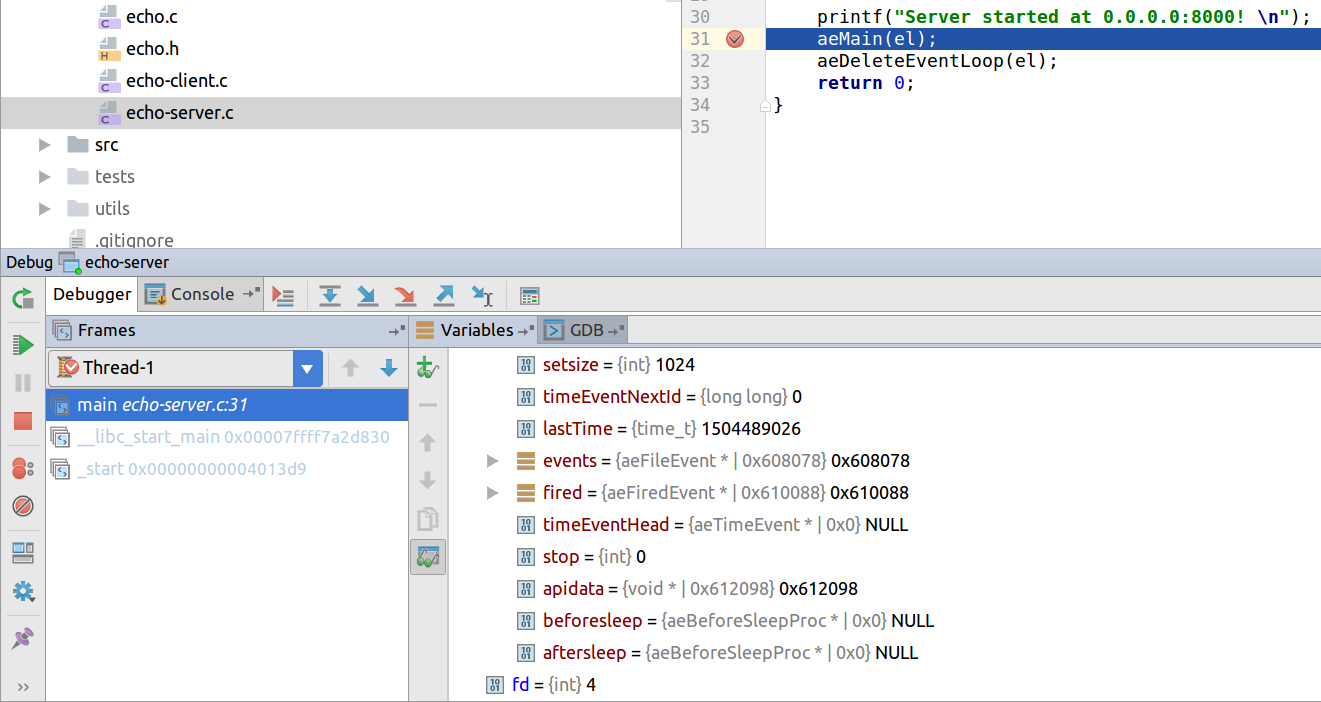Image resolution: width=1321 pixels, height=702 pixels.
Task: Toggle show watches in variables
Action: (428, 557)
